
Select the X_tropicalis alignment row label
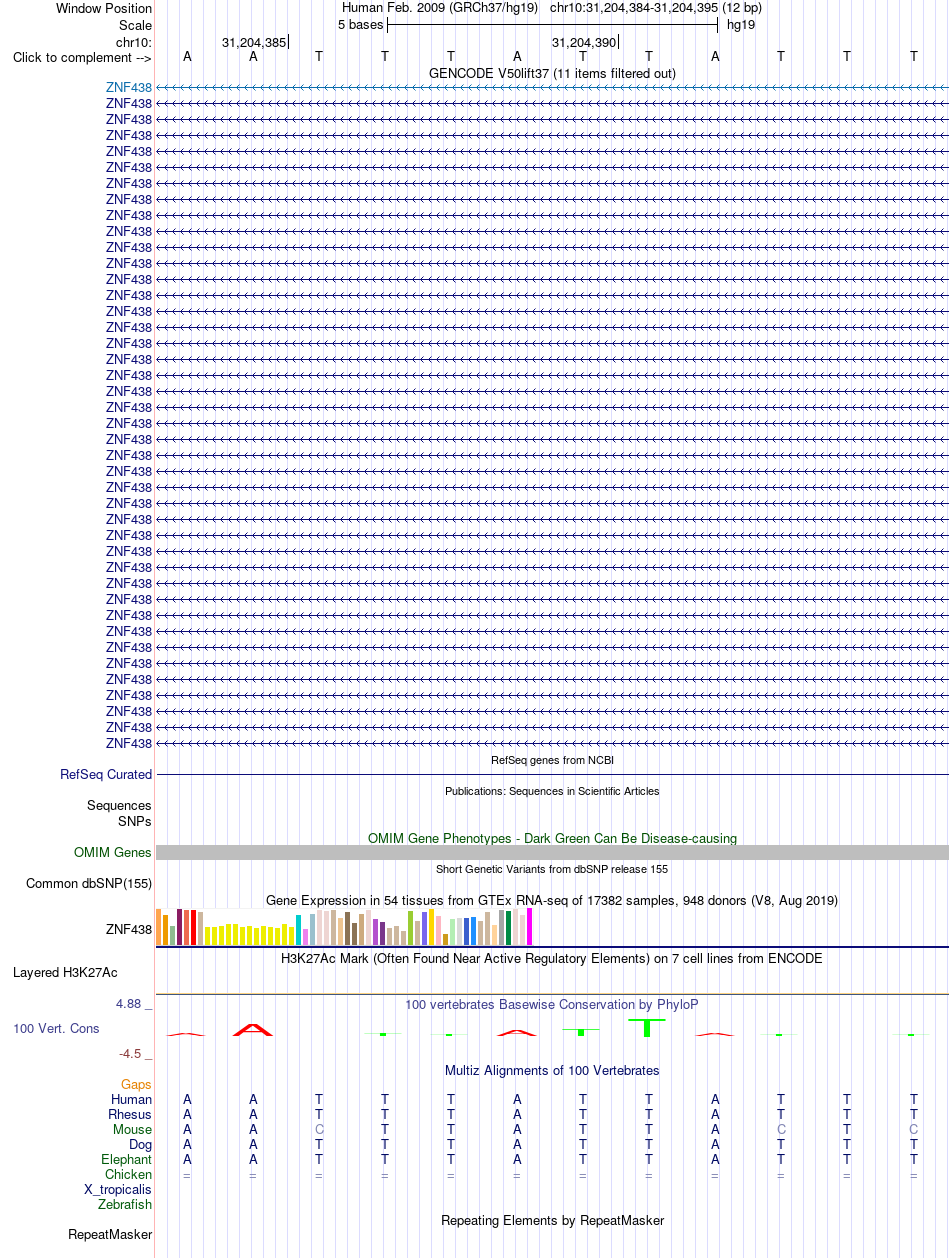pos(118,1189)
